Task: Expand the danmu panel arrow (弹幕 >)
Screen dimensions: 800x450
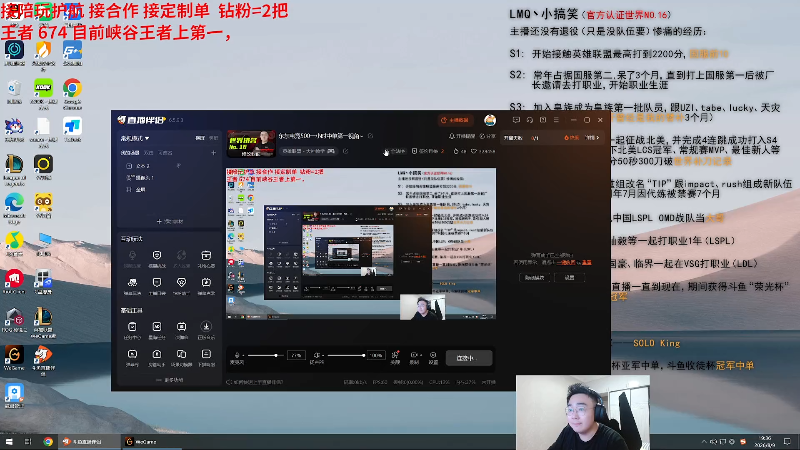Action: coord(592,138)
